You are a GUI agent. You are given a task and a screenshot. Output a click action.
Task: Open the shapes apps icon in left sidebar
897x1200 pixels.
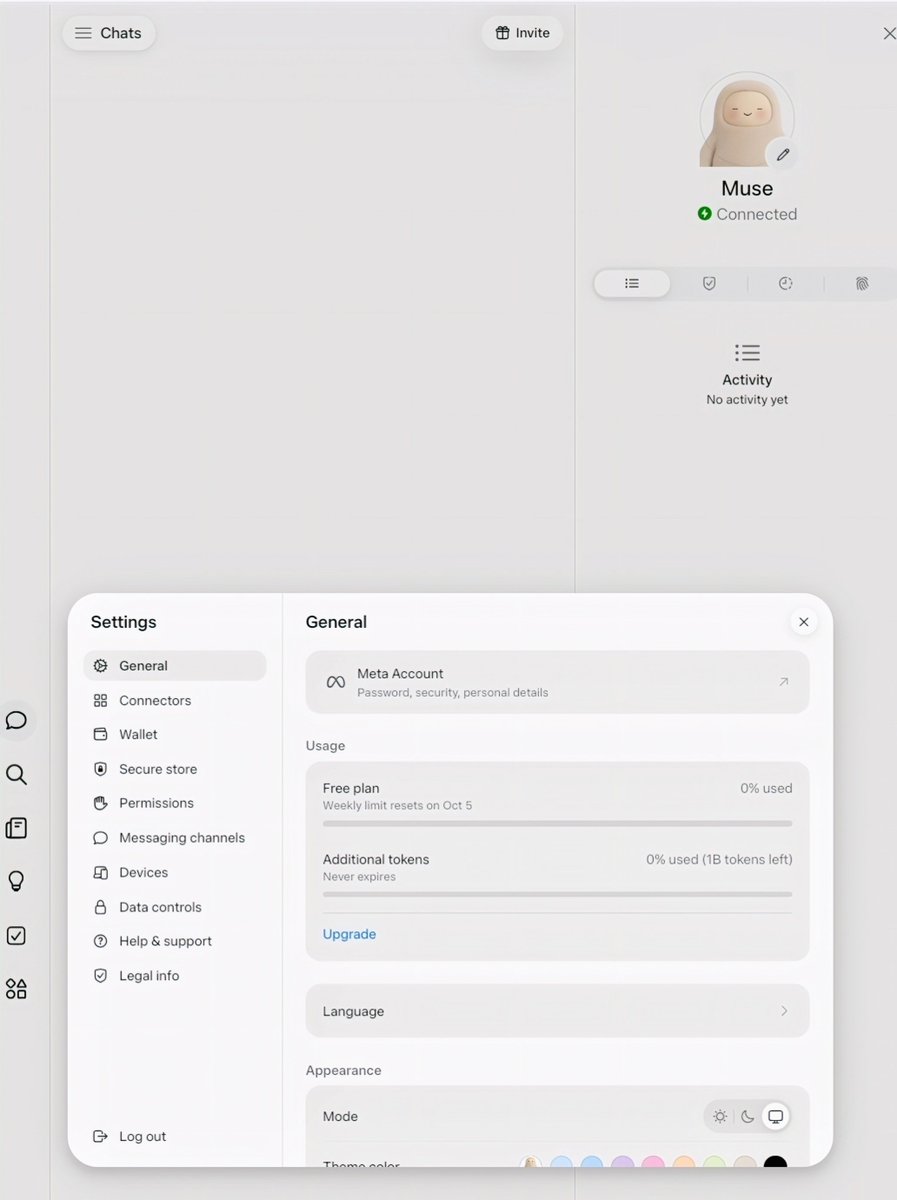pos(16,989)
